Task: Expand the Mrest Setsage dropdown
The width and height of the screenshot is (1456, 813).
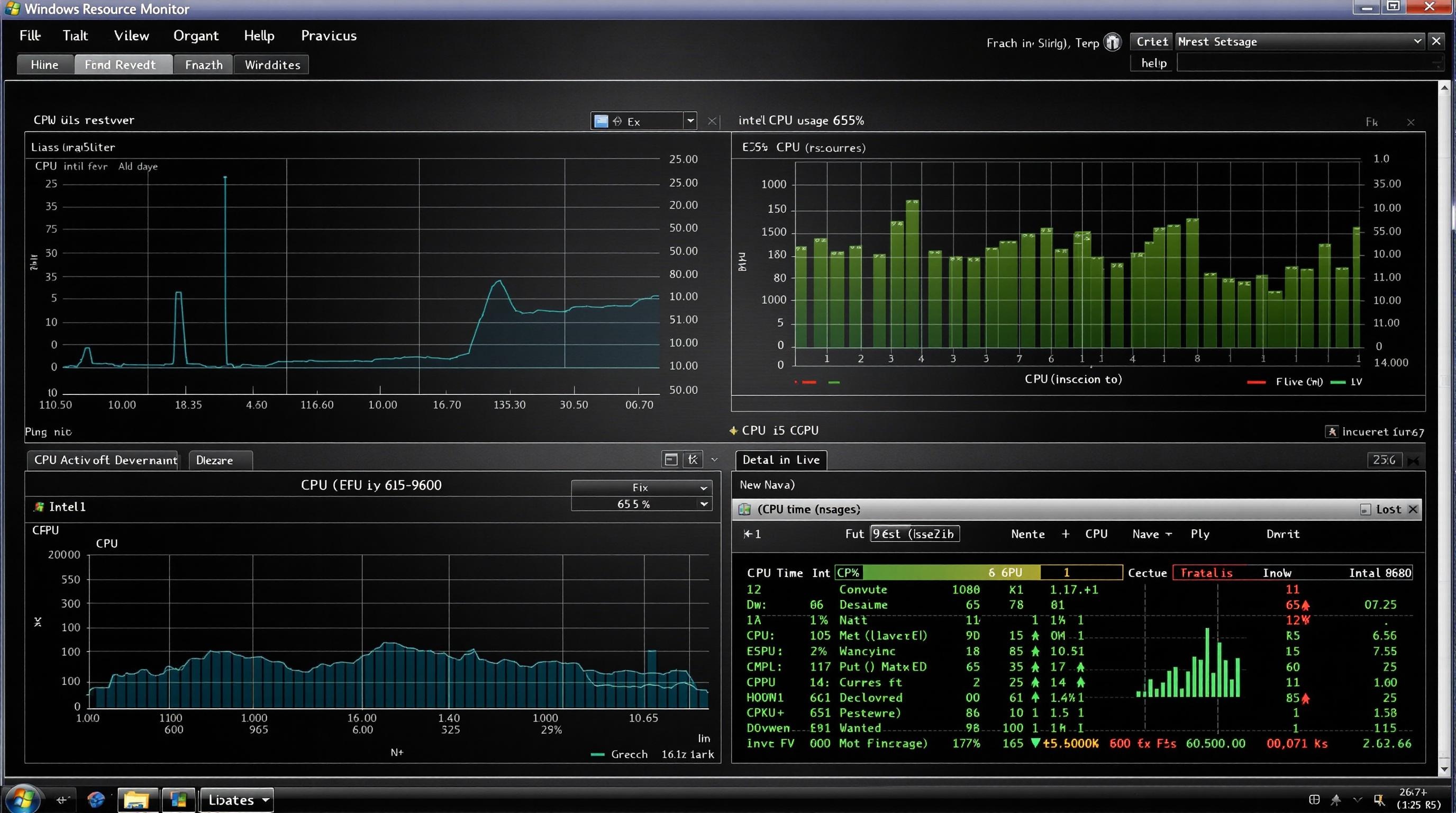Action: (1417, 41)
